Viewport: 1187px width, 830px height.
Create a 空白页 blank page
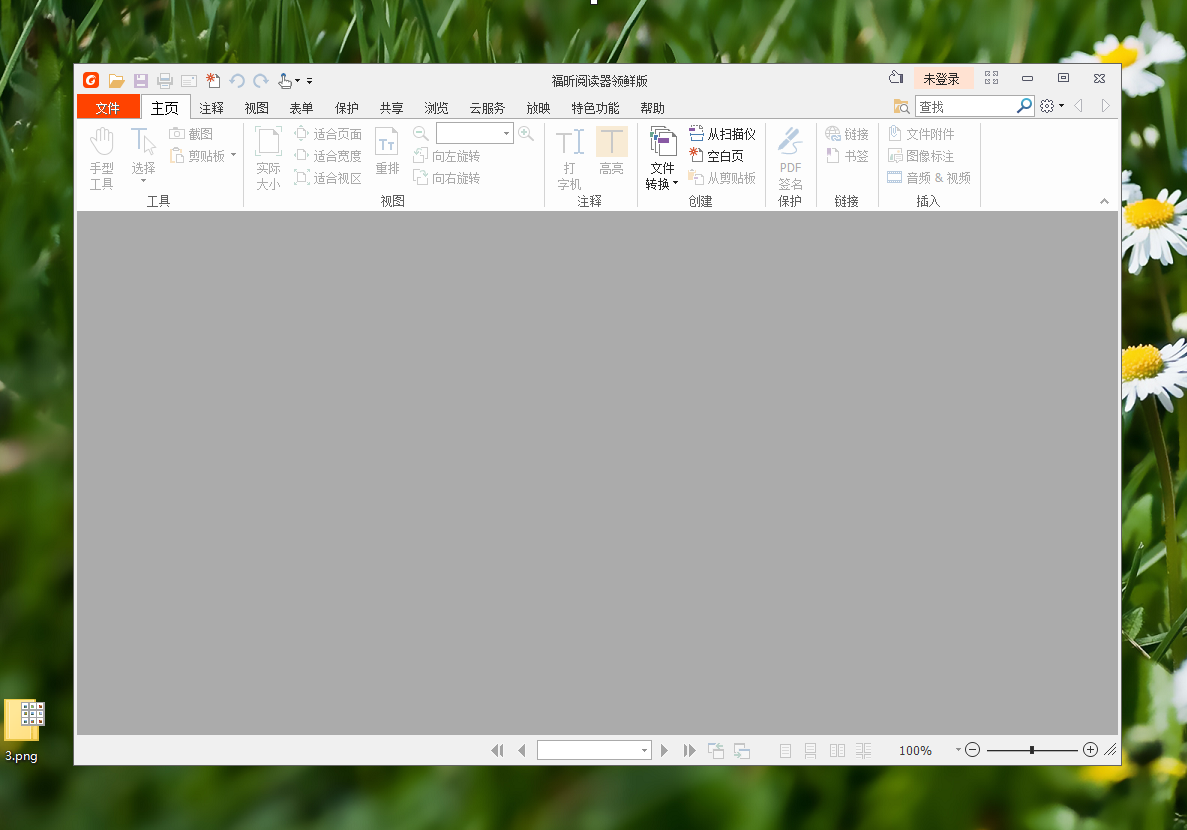point(716,156)
